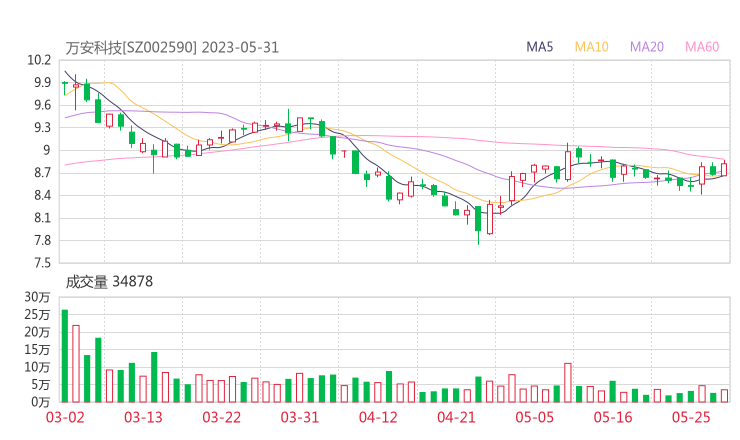Click the 成交量 34878 volume label
Viewport: 740px width, 440px height.
109,282
